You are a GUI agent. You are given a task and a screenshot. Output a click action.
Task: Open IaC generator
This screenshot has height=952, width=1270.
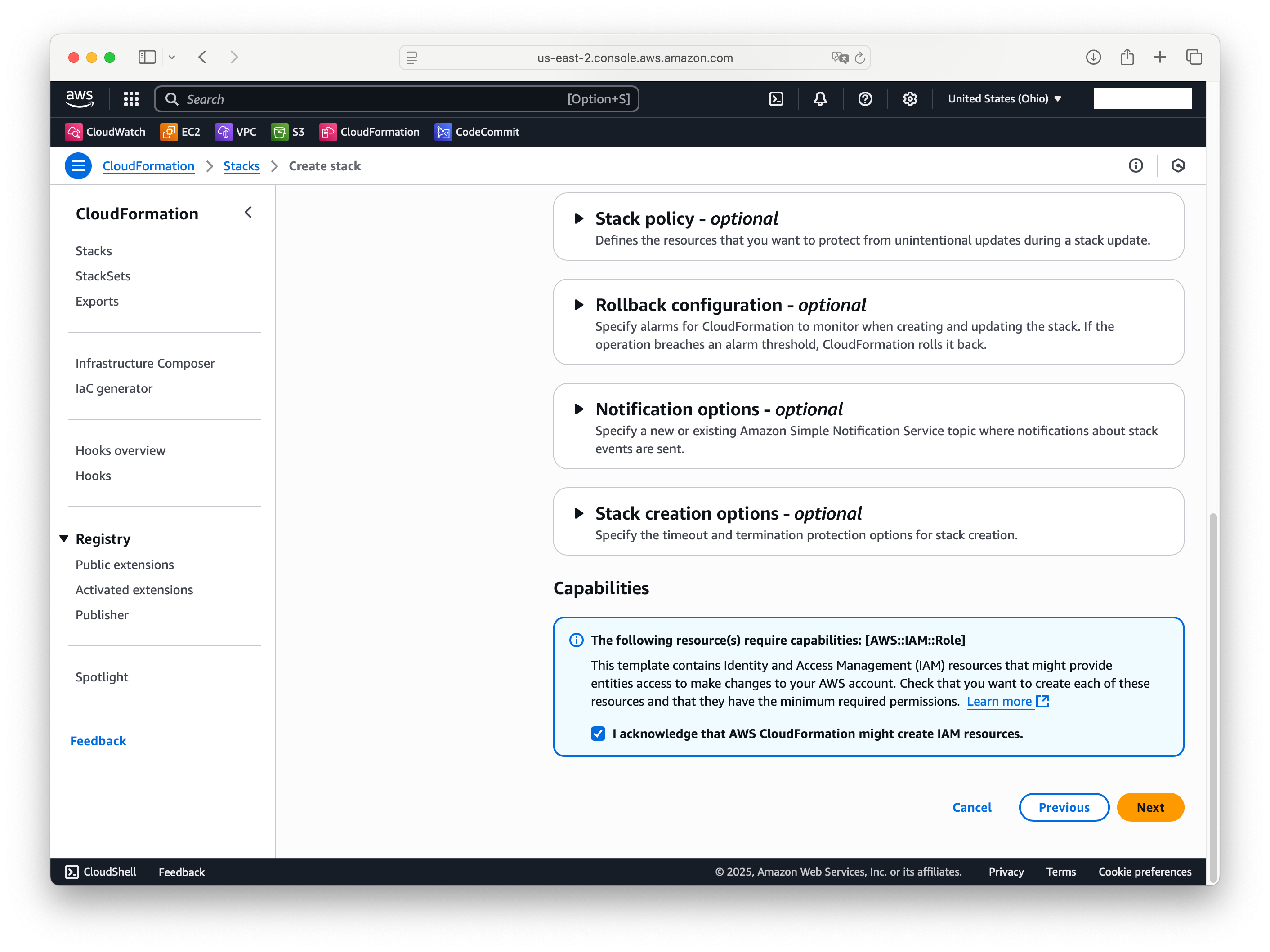(114, 388)
